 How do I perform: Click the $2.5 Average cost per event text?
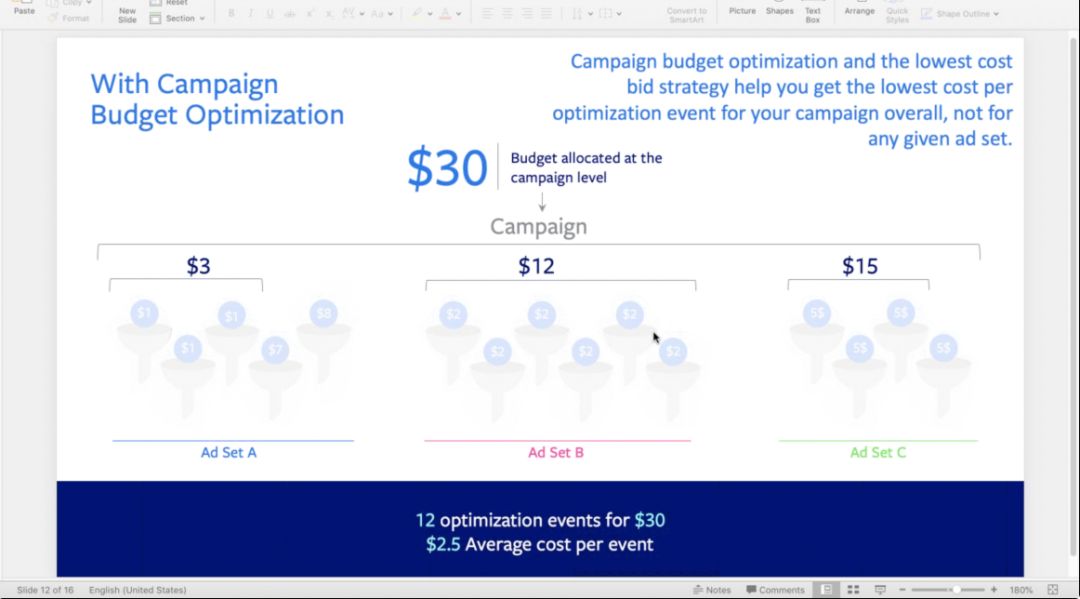[539, 545]
